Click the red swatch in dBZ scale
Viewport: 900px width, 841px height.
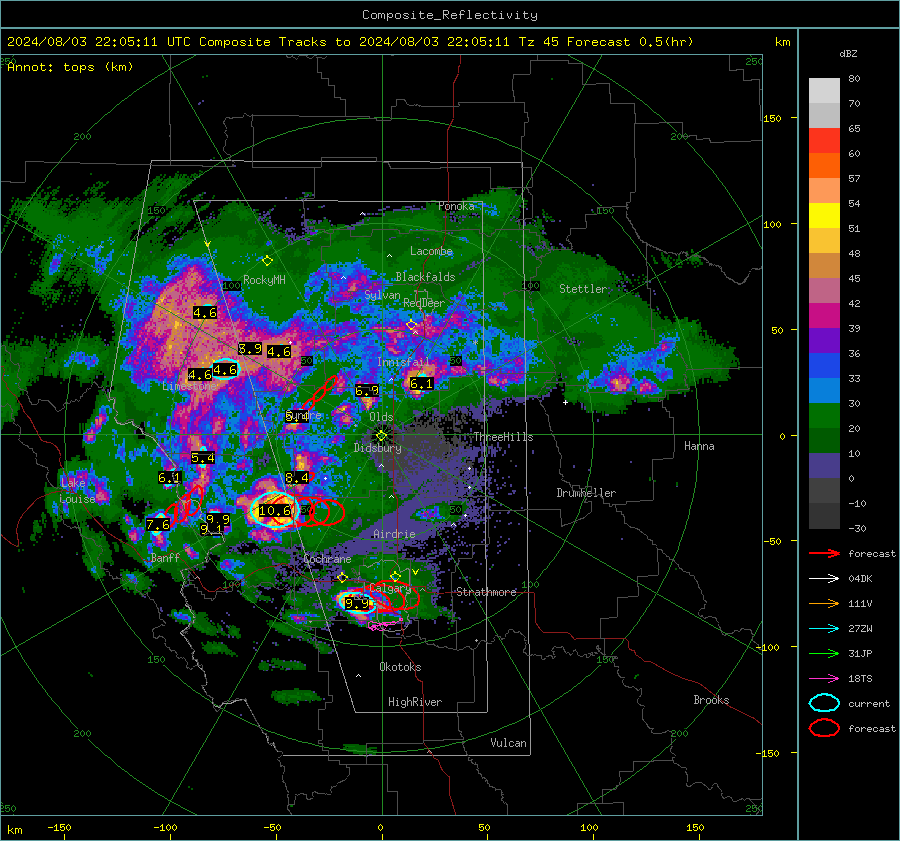(824, 140)
